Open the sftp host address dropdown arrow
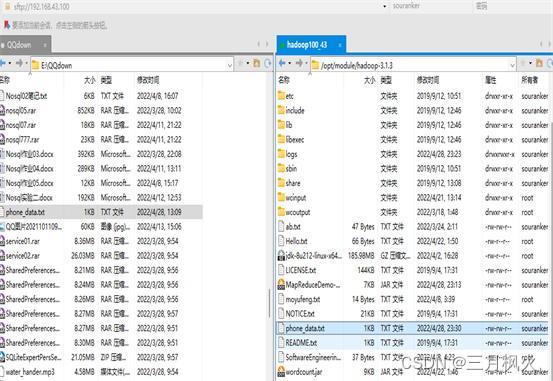This screenshot has height=381, width=553. (384, 6)
